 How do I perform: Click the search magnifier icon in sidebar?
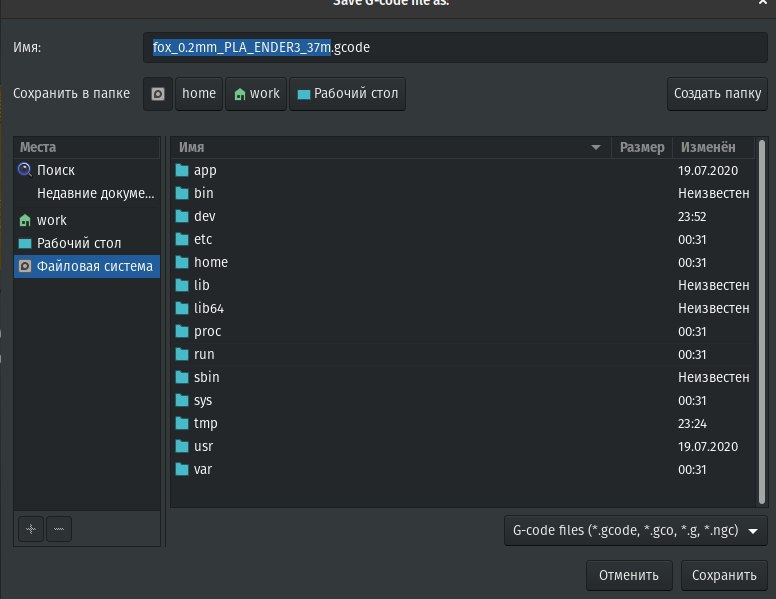point(25,170)
